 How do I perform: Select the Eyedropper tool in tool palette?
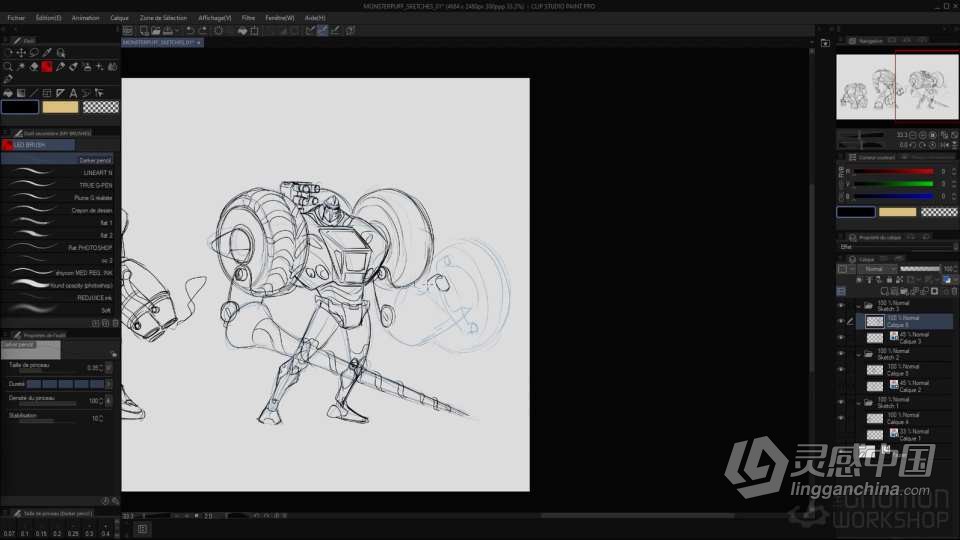pos(47,53)
